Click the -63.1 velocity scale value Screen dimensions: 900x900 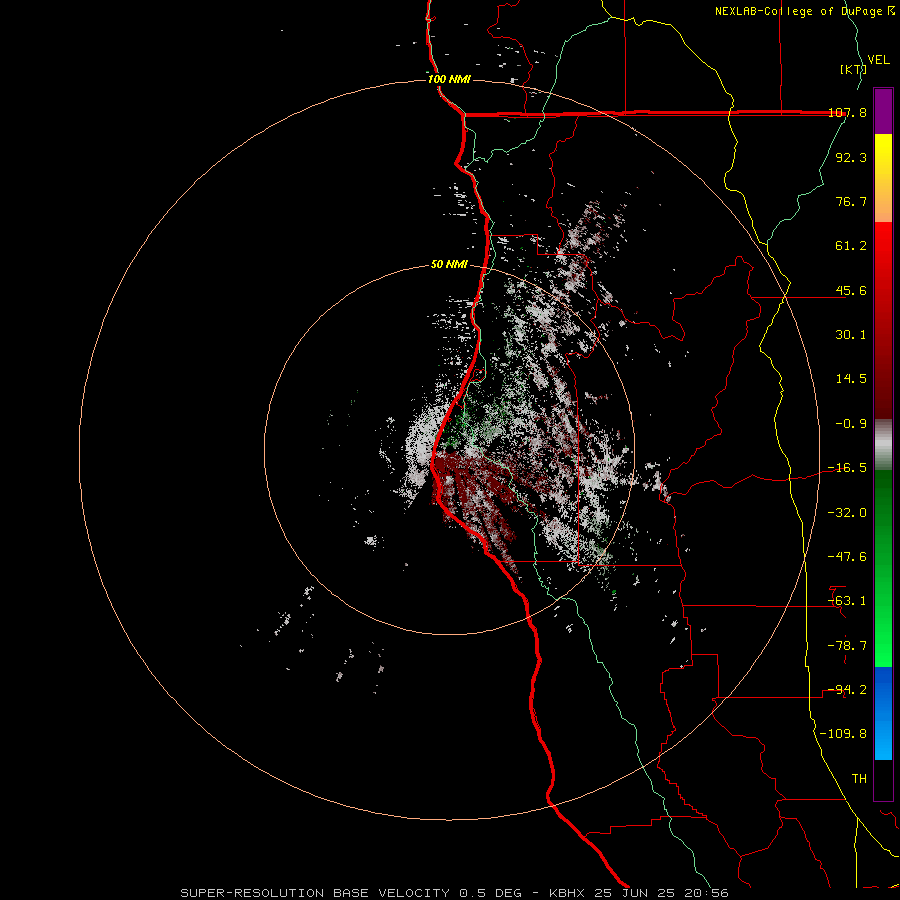[847, 601]
